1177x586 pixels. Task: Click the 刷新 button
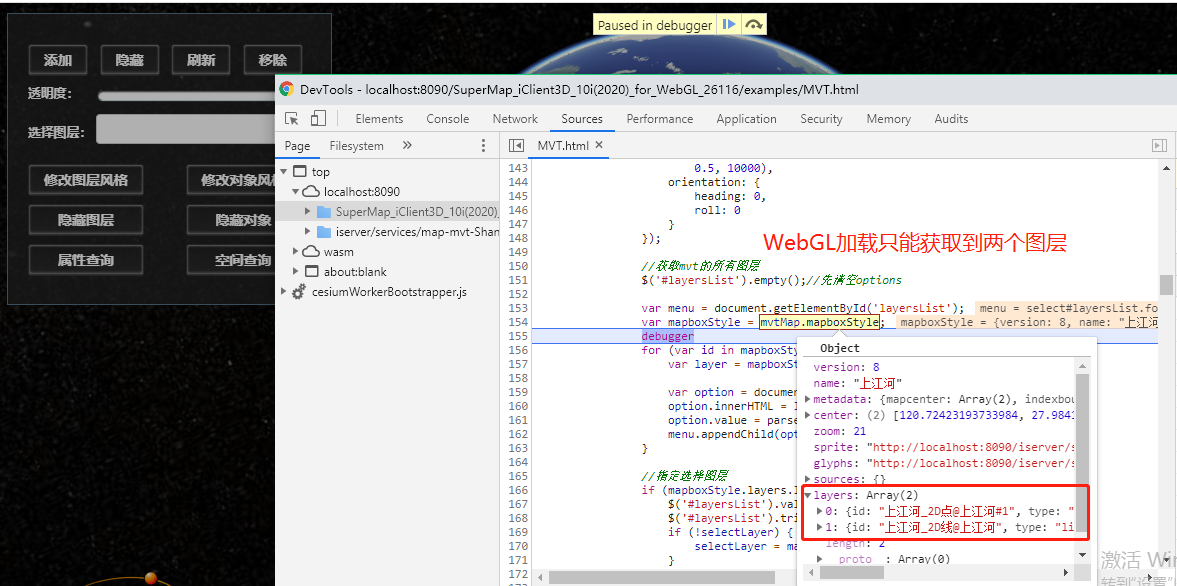click(x=201, y=60)
